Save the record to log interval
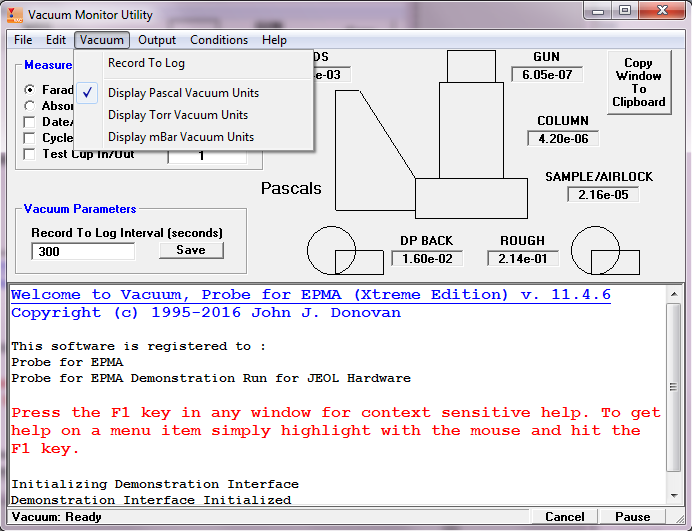Screen dimensions: 692x531 point(191,250)
